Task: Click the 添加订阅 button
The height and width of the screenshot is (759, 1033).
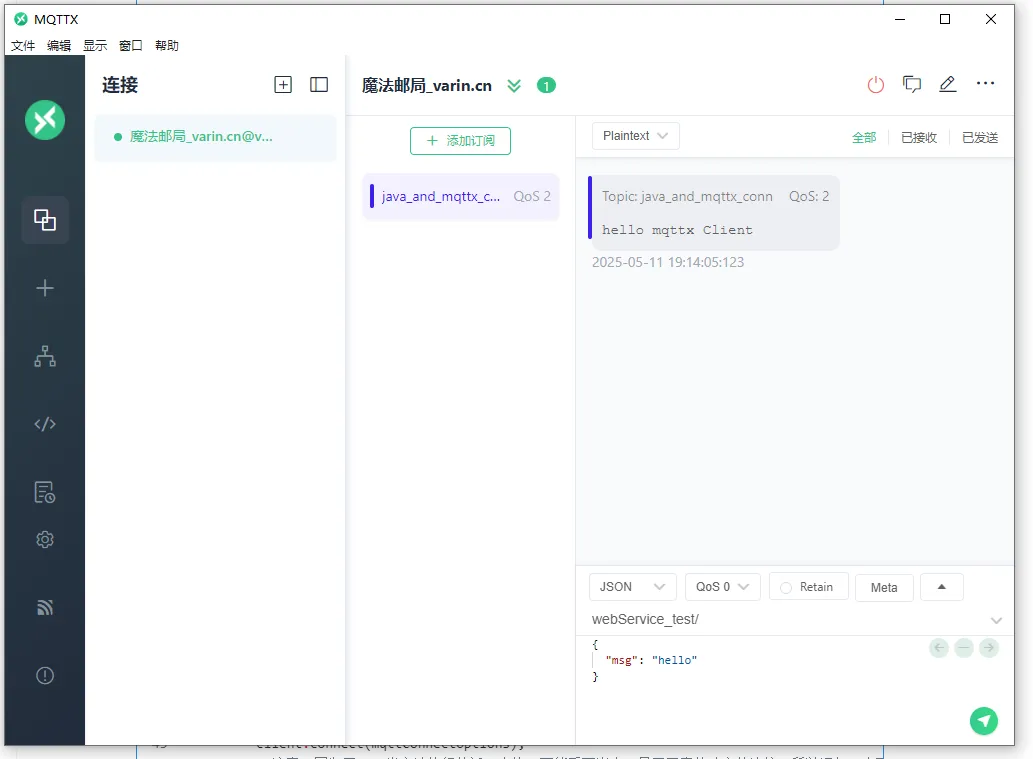Action: point(461,141)
